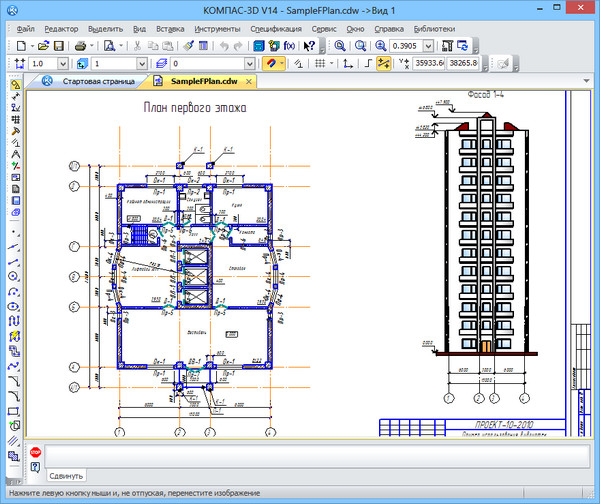
Task: Toggle the grid display button
Action: [x=319, y=64]
